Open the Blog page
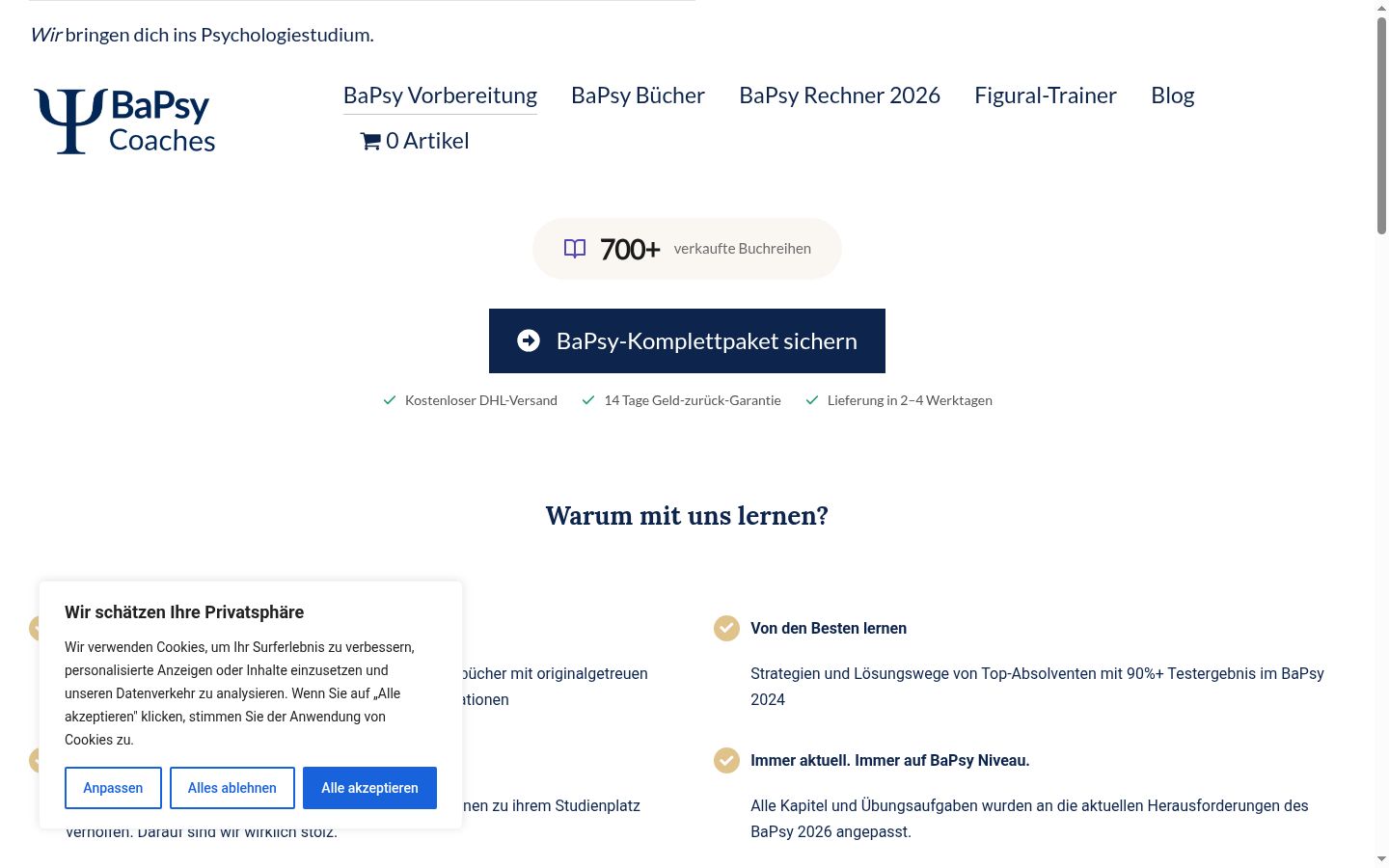Viewport: 1389px width, 868px height. pos(1173,95)
